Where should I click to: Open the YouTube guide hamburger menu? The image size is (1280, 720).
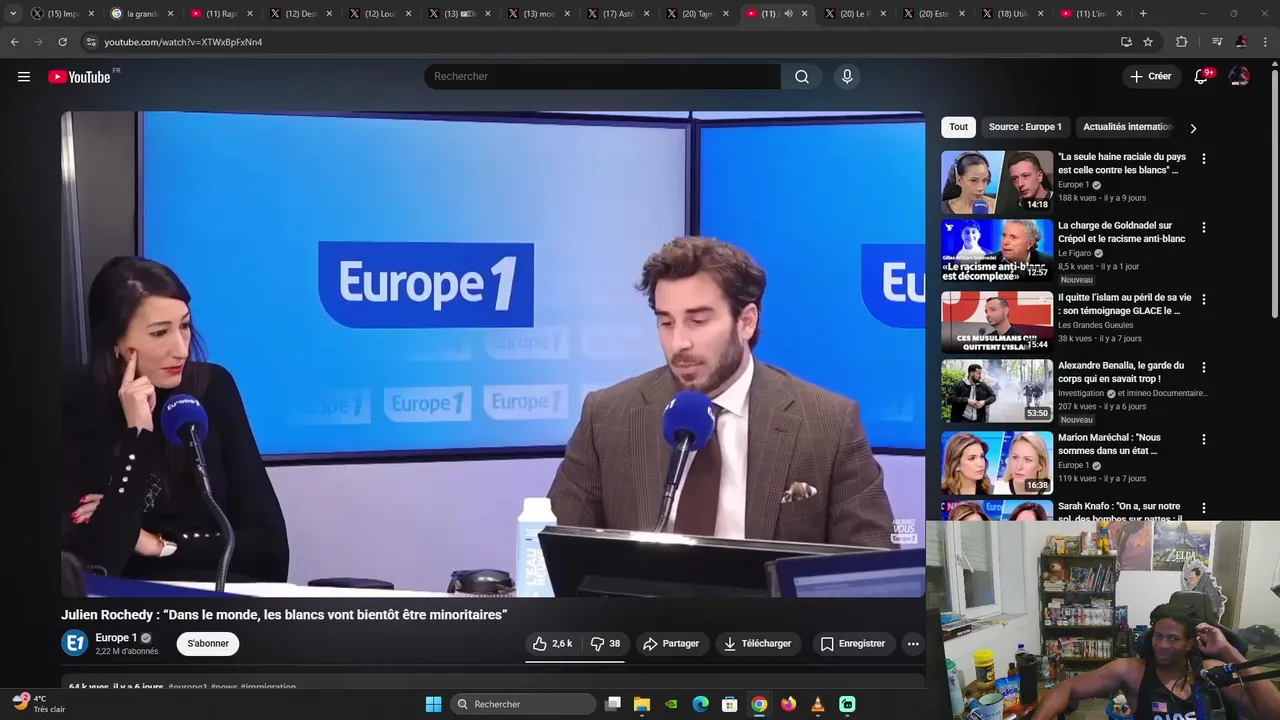pos(24,77)
